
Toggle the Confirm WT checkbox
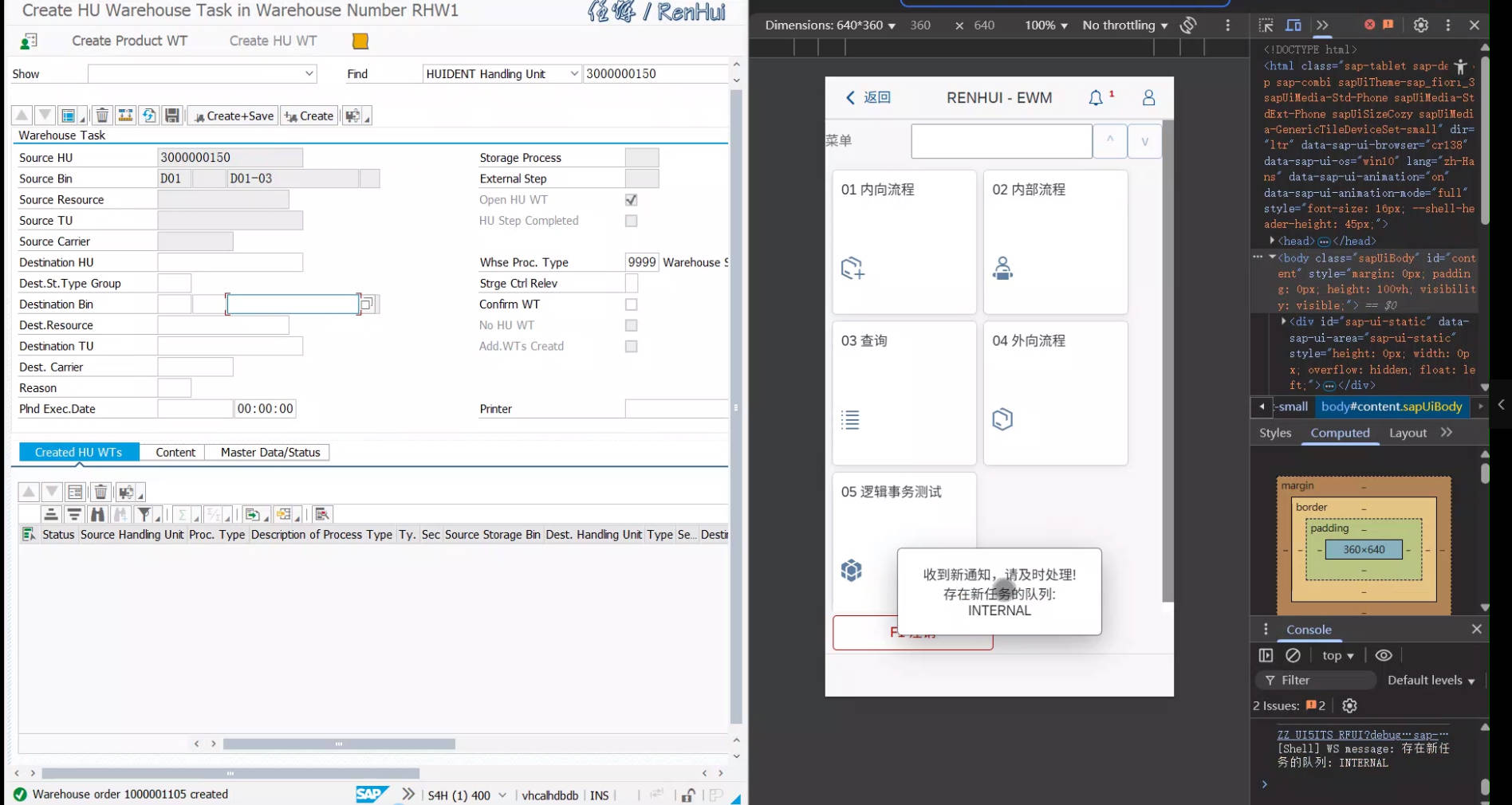632,304
